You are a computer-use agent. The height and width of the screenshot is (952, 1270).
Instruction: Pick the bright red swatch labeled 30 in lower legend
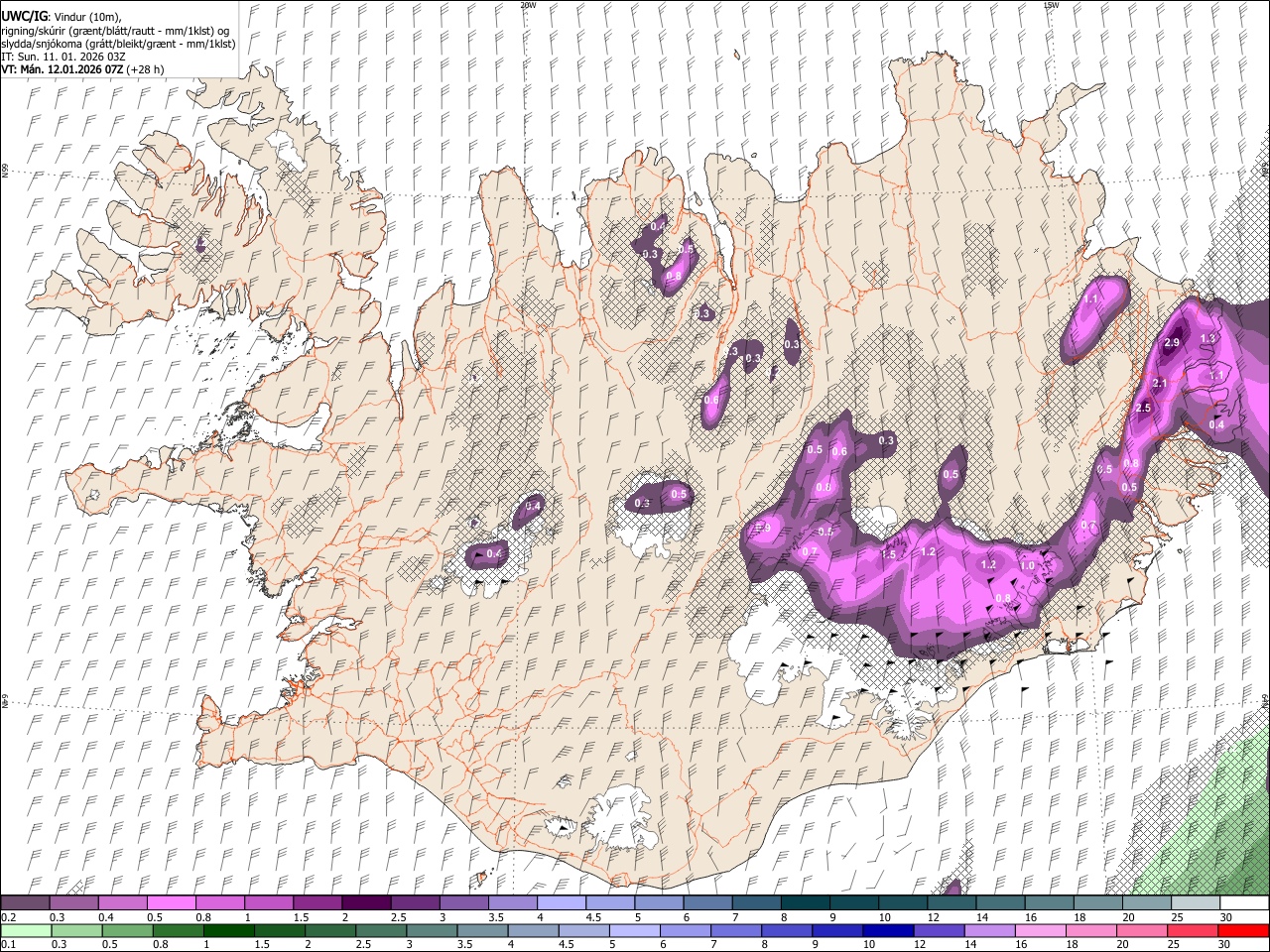pos(1242,930)
